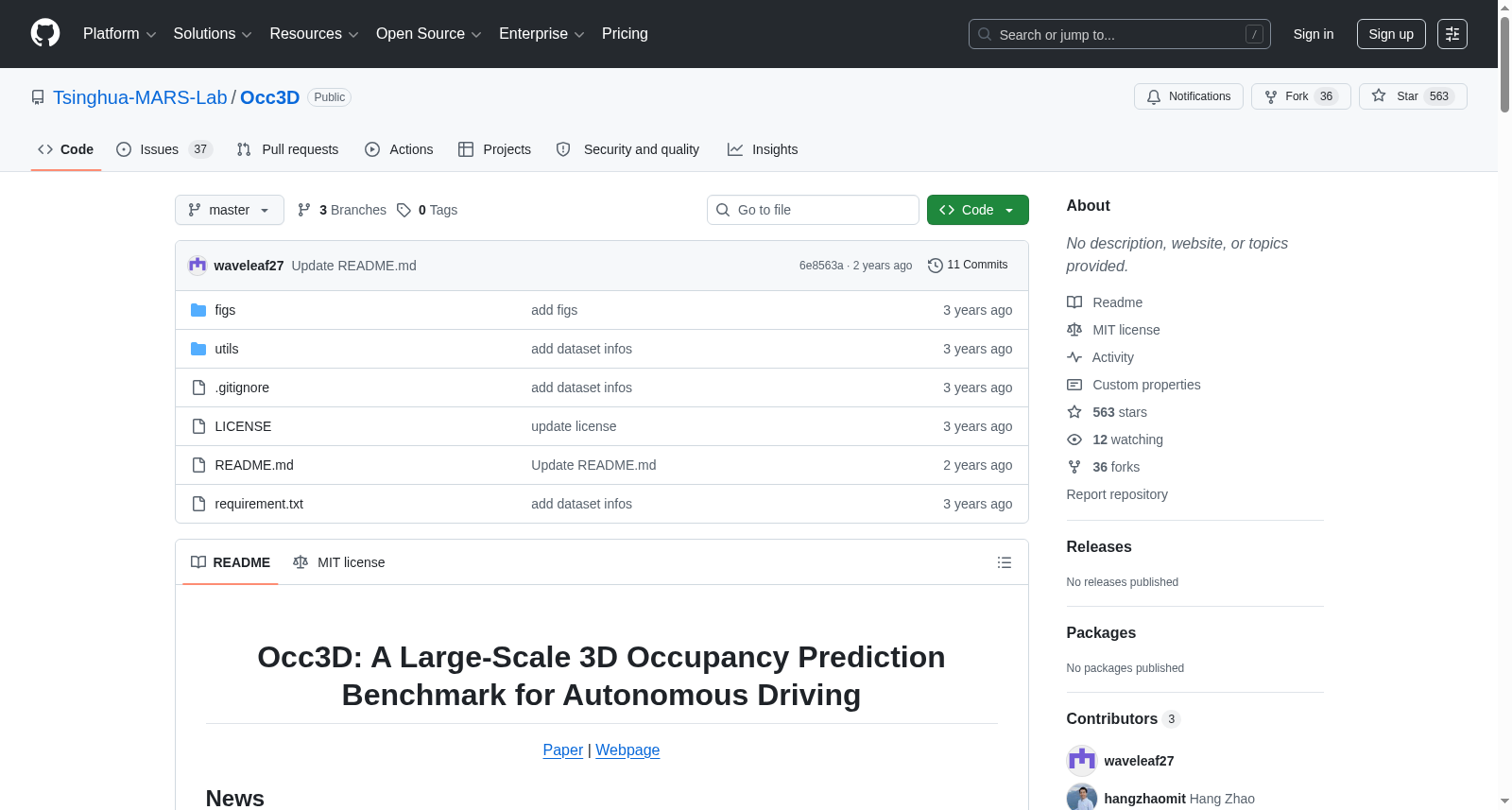Screen dimensions: 1512x810
Task: View 0 Tags
Action: pos(427,210)
